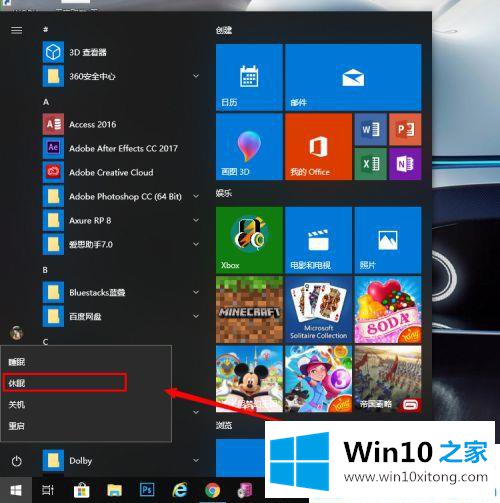This screenshot has width=500, height=503.
Task: Click the Dolby folder entry
Action: point(122,461)
